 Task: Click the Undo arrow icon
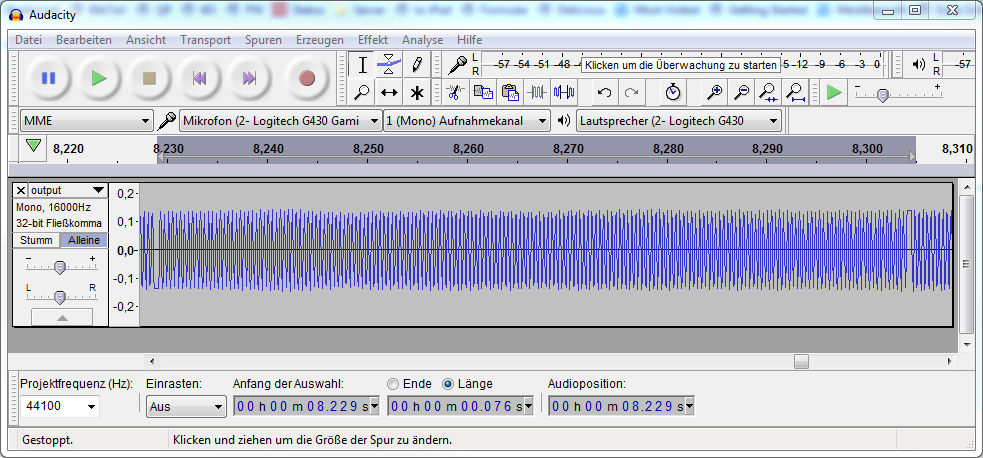click(x=604, y=93)
